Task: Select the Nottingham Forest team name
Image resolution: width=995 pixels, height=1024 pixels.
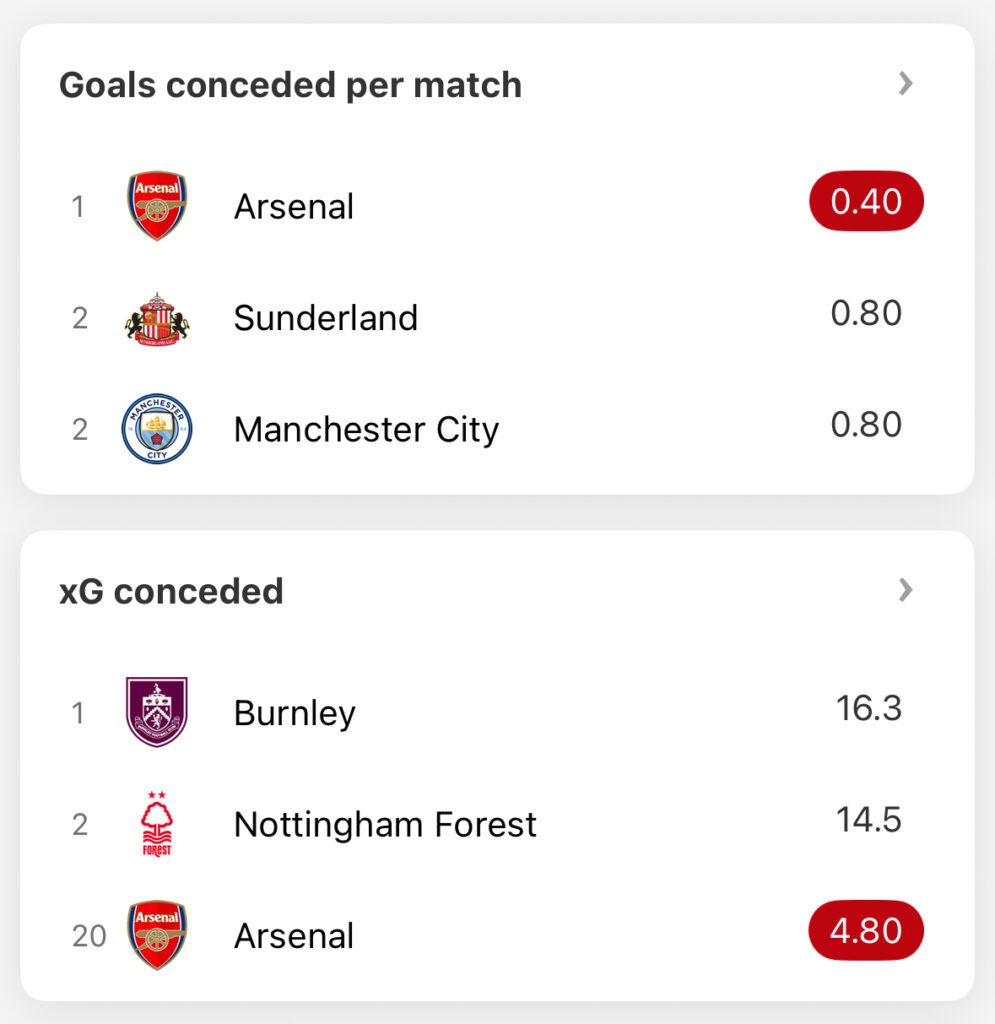Action: 385,825
